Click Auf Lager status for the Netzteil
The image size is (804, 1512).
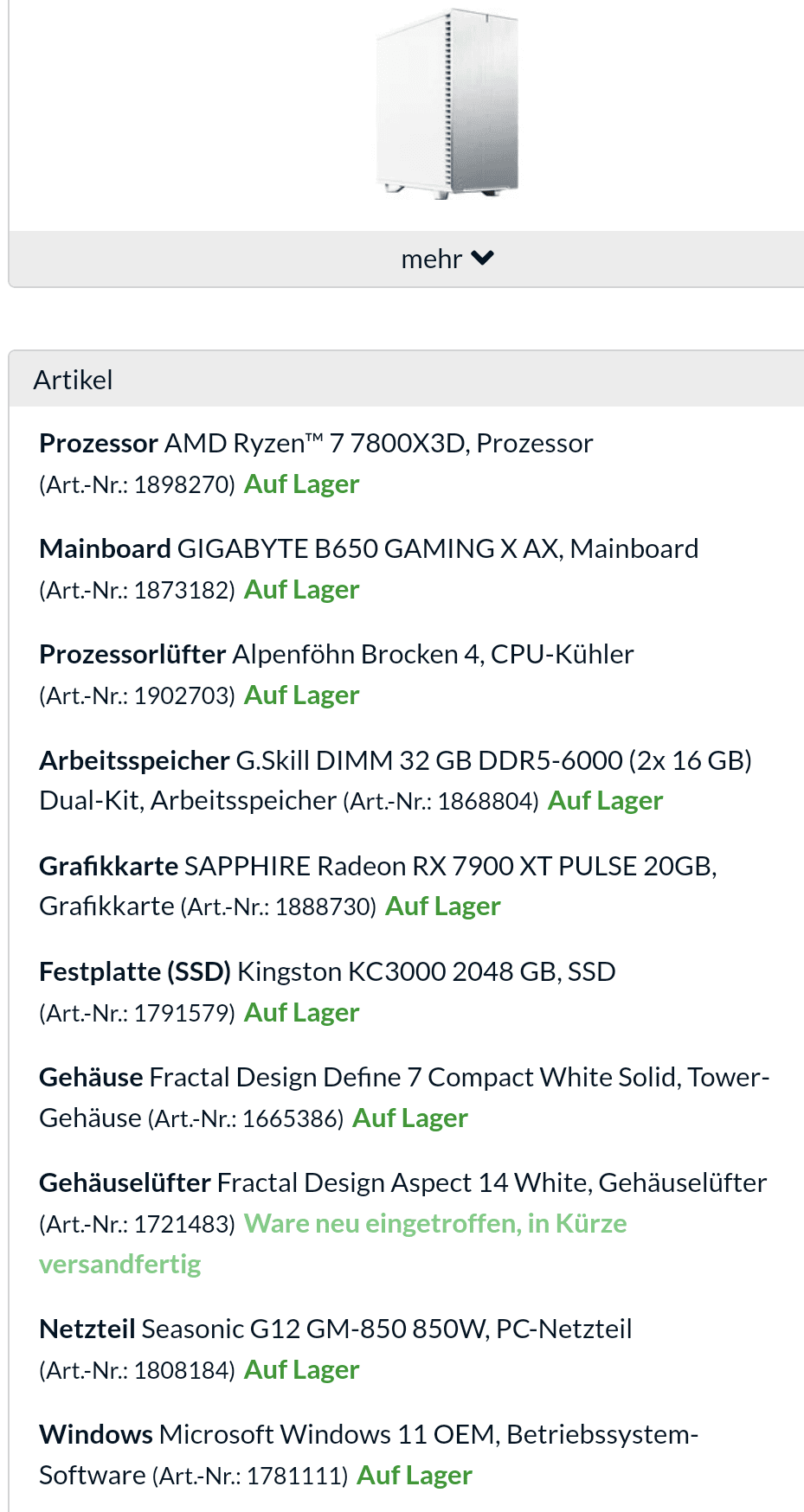(x=301, y=1370)
